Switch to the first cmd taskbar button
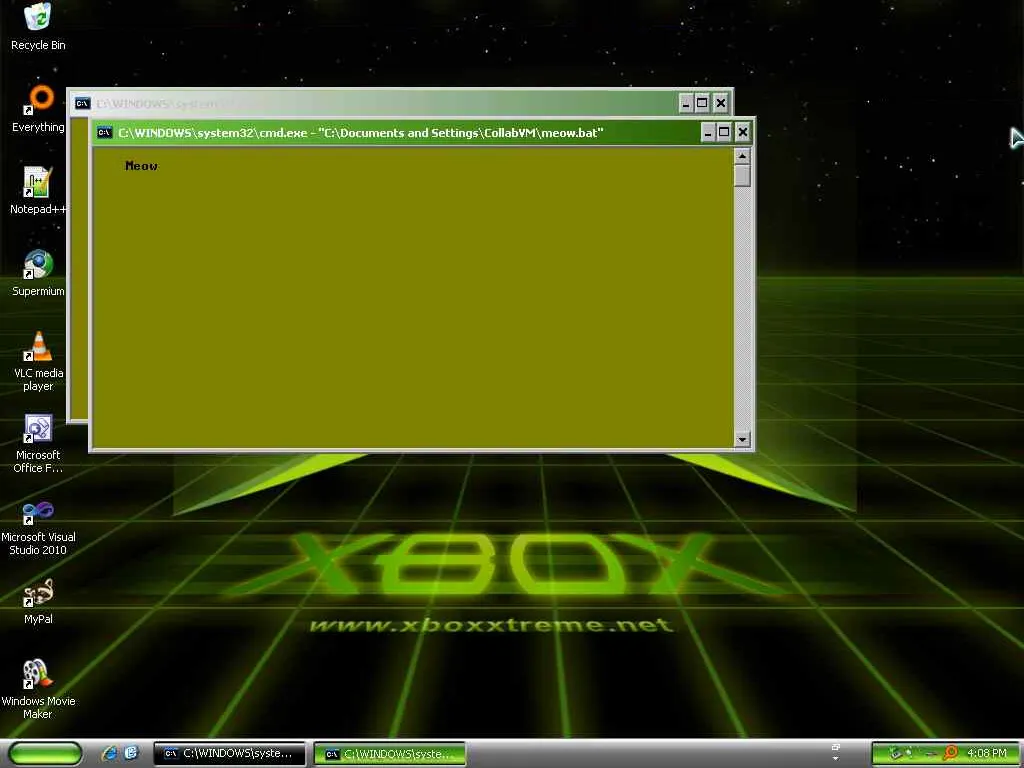The width and height of the screenshot is (1024, 768). tap(229, 753)
